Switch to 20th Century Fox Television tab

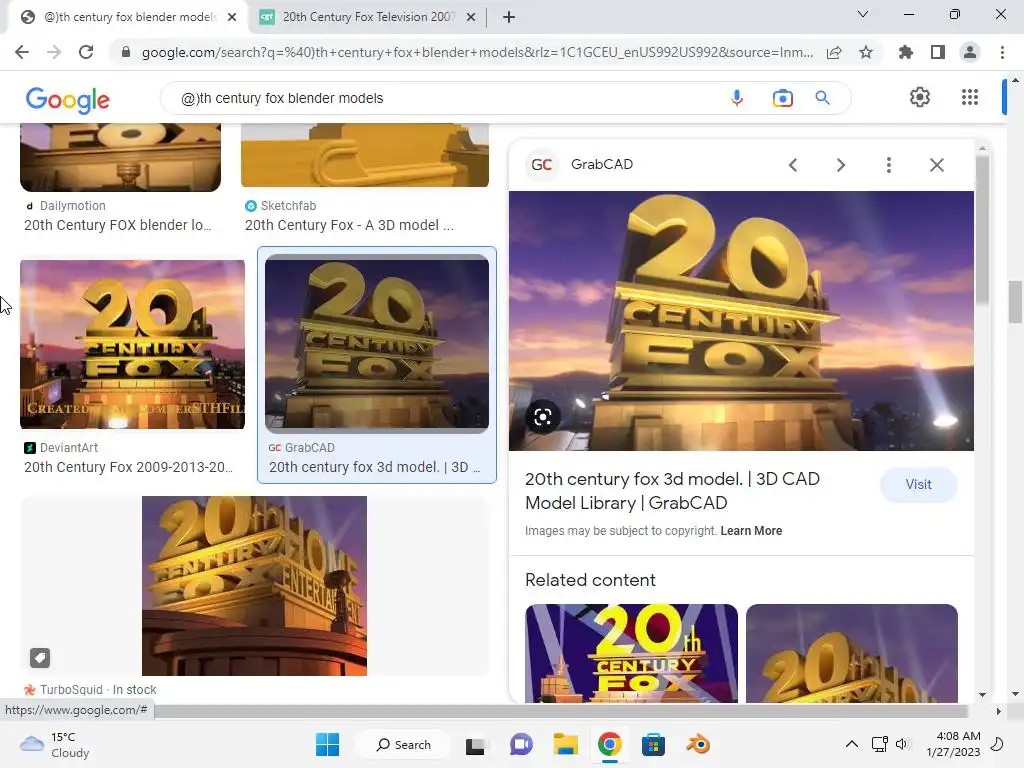[368, 17]
